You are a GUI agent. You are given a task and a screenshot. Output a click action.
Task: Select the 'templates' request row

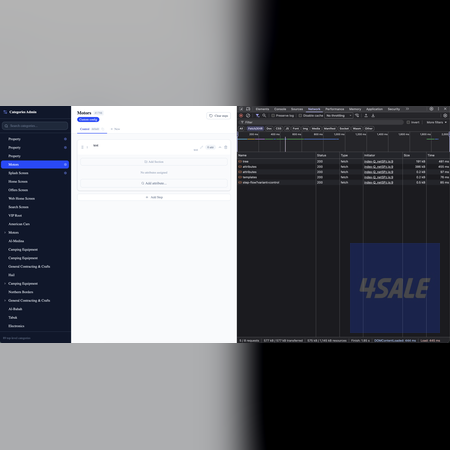343,177
